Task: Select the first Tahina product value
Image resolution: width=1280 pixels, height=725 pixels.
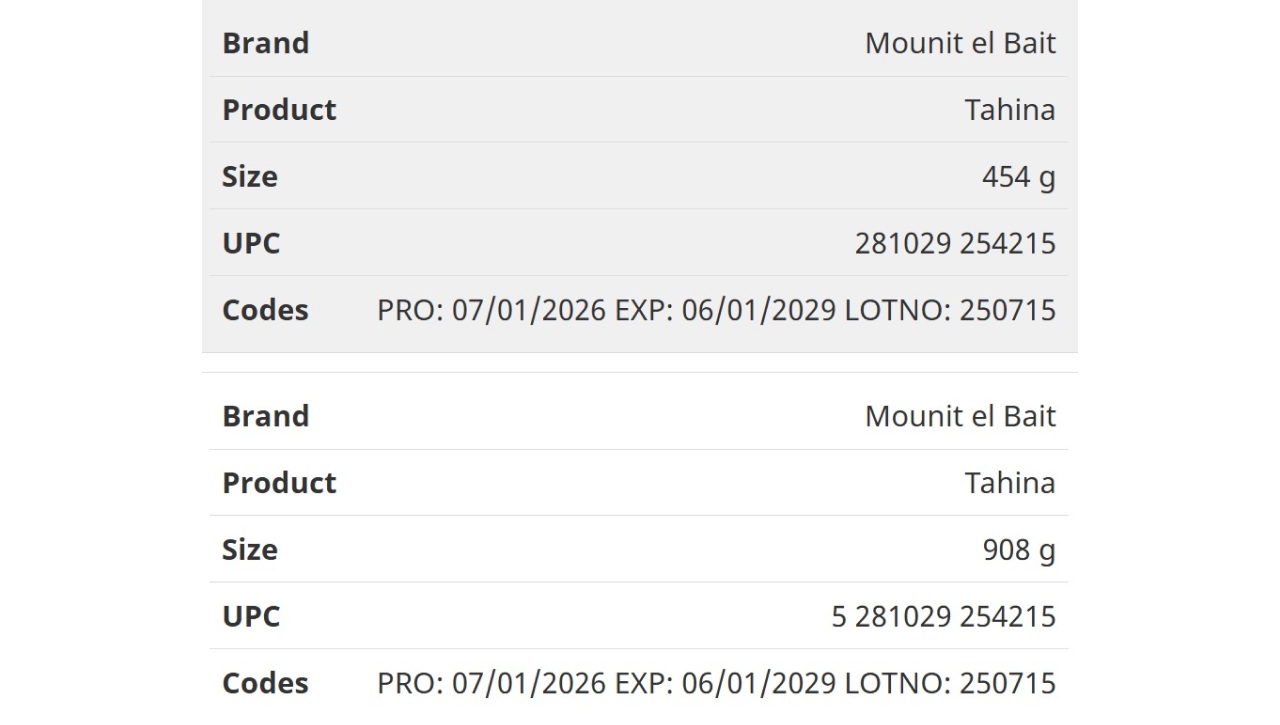Action: click(x=1010, y=109)
